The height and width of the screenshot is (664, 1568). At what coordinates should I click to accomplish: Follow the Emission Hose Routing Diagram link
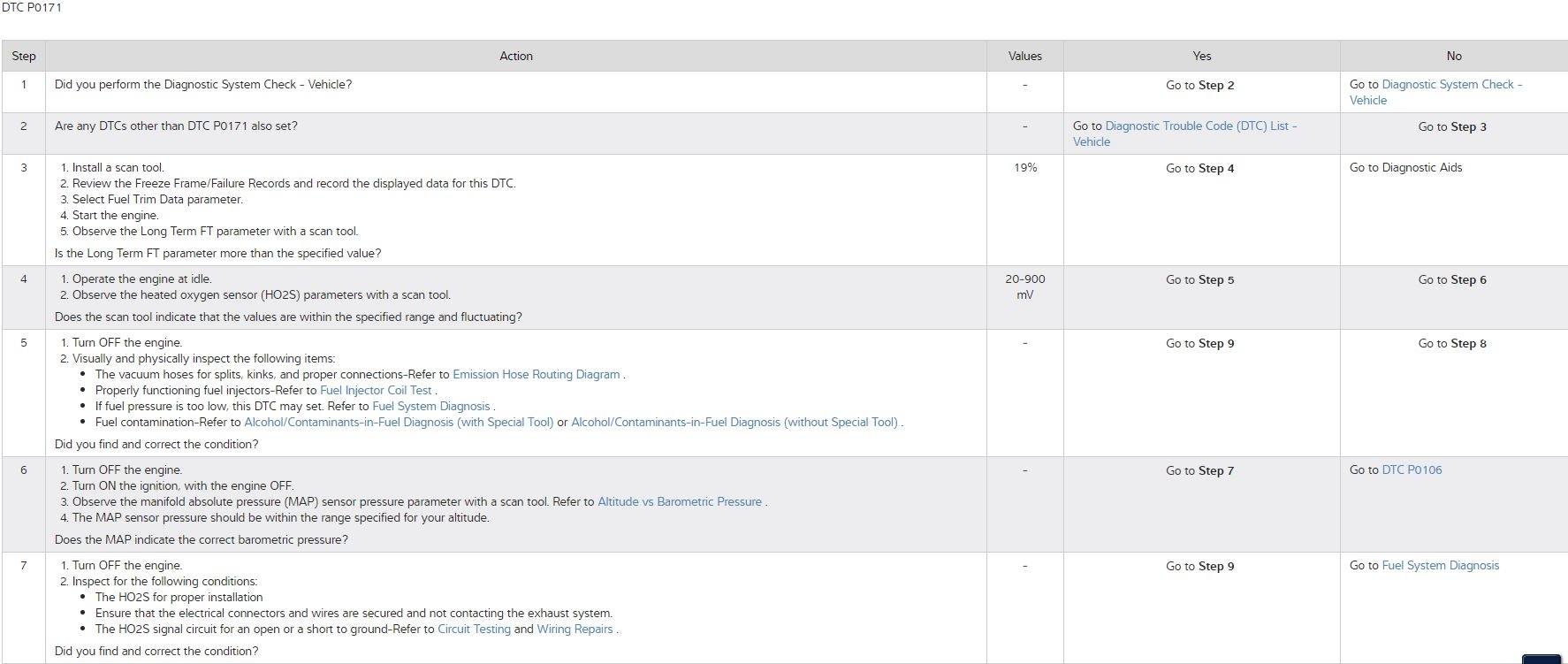click(x=536, y=375)
